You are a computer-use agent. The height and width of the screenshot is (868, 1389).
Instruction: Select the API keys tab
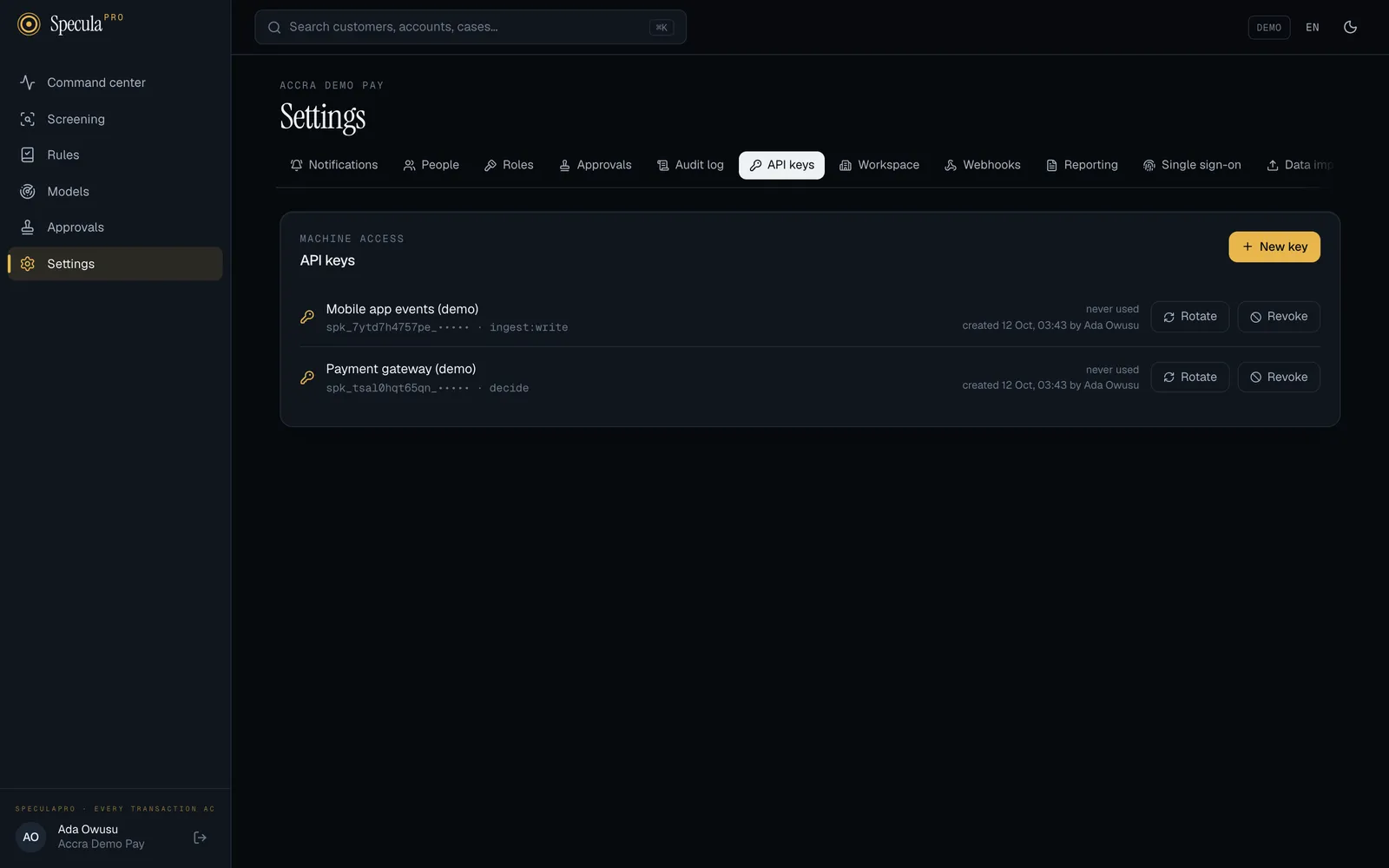coord(781,165)
